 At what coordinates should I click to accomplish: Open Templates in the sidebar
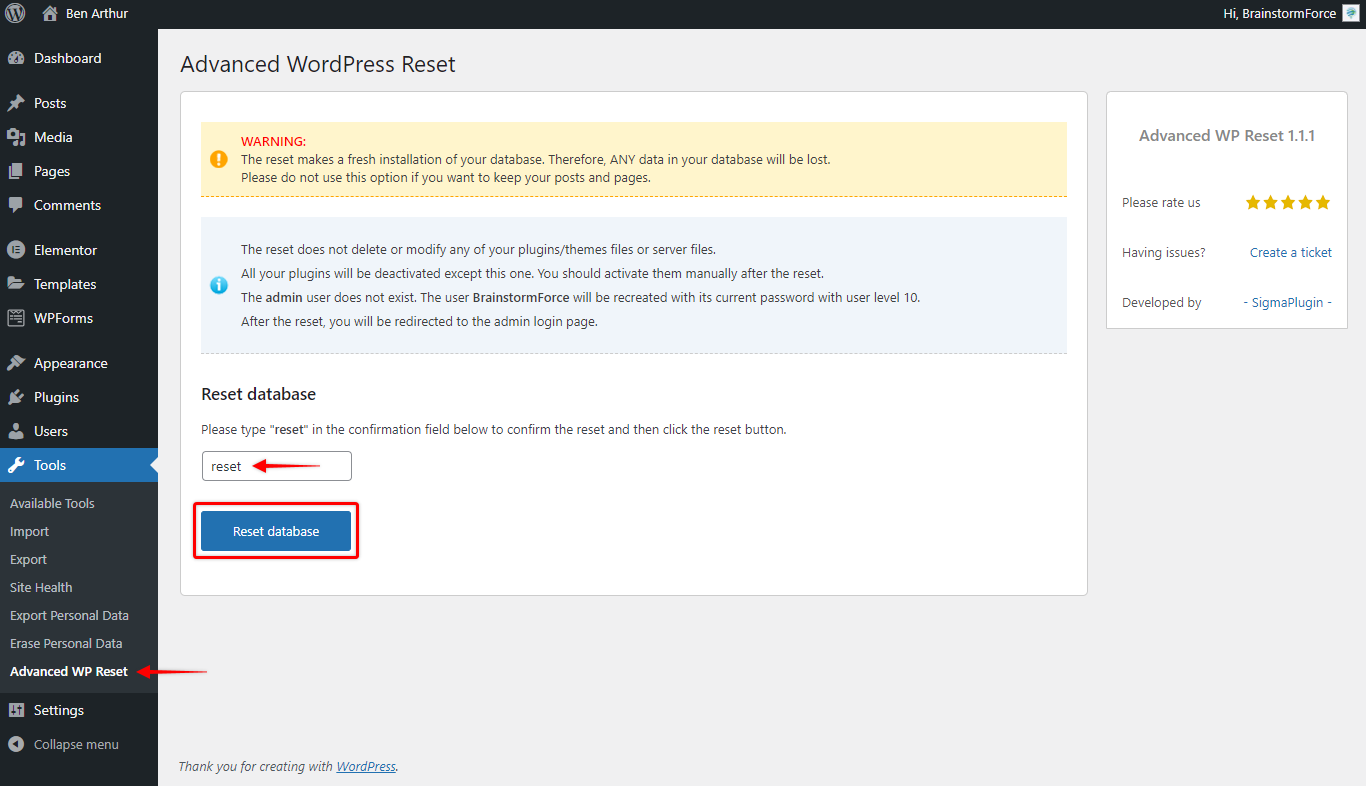65,284
